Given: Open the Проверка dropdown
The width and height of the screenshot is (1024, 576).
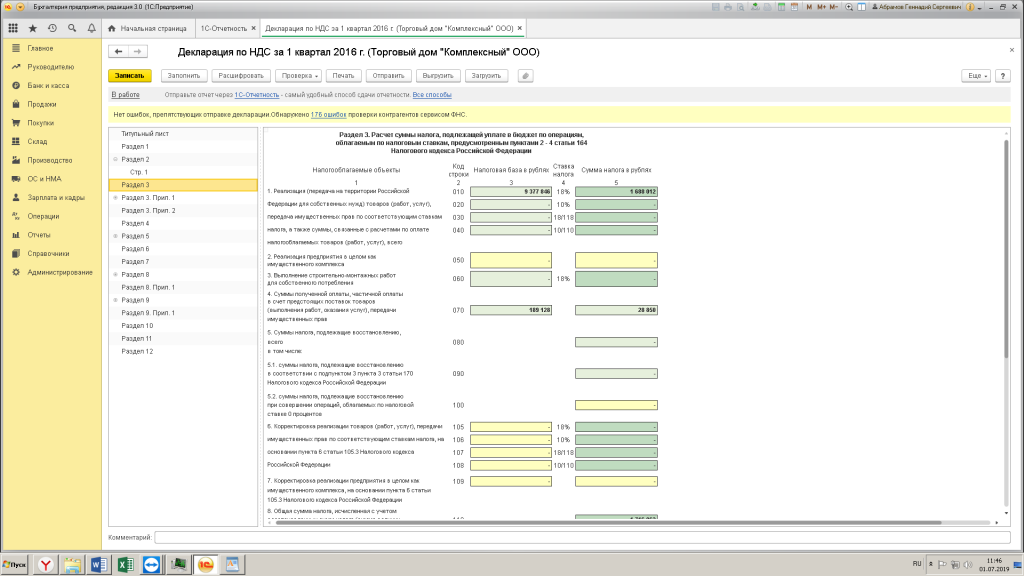Looking at the screenshot, I should click(x=298, y=76).
